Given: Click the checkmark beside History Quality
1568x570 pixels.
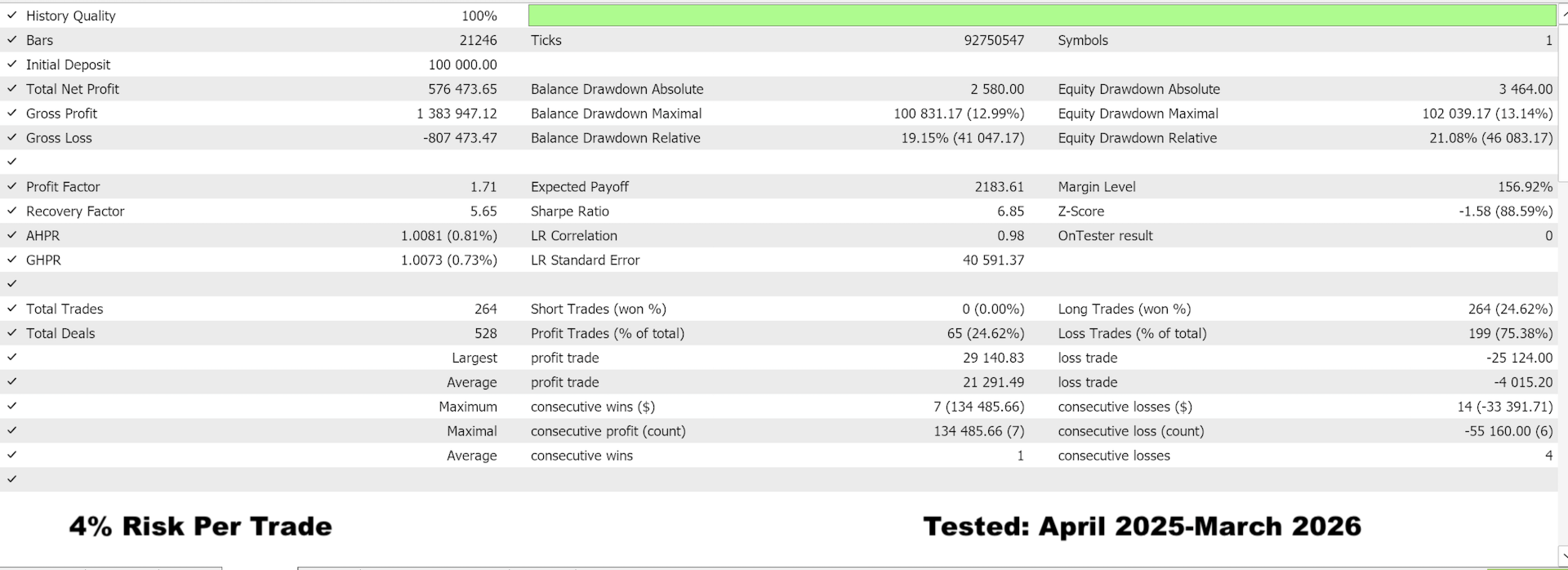Looking at the screenshot, I should (x=11, y=16).
